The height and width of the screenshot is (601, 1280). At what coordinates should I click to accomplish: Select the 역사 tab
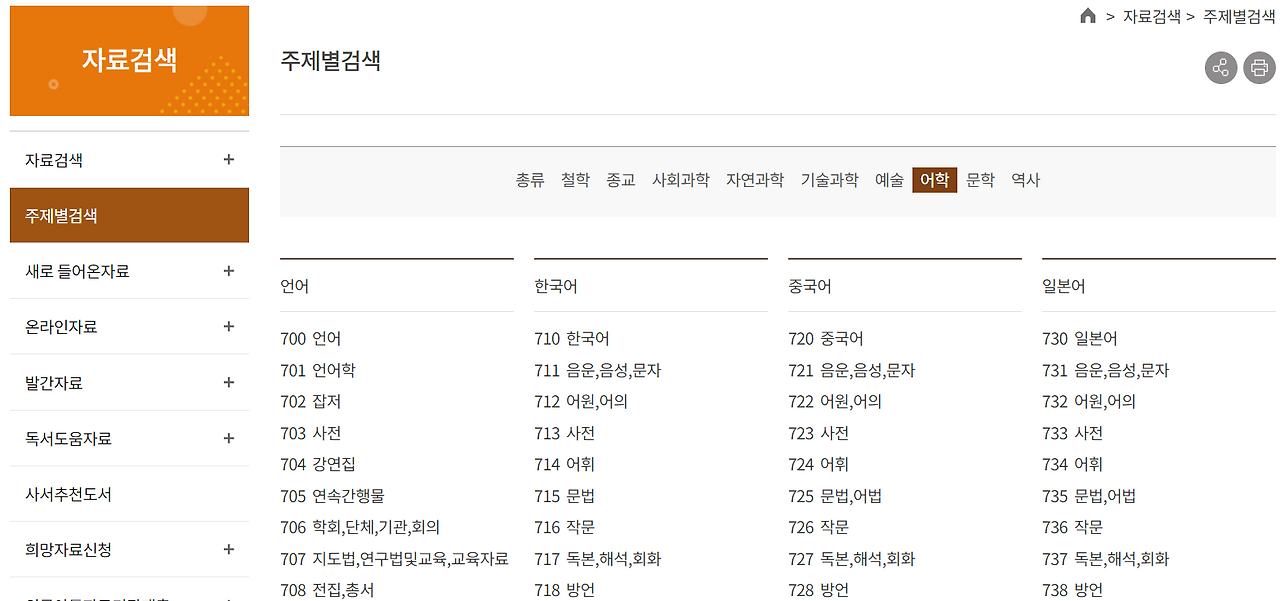click(1025, 180)
